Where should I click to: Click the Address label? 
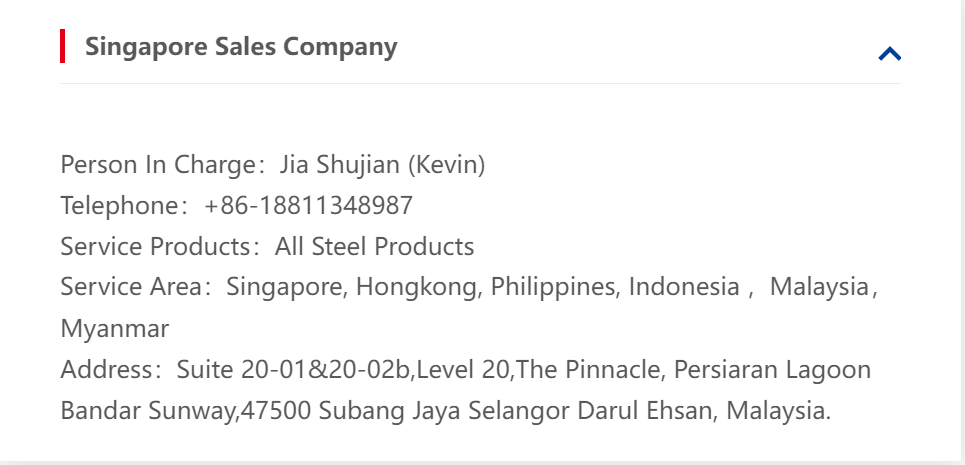[107, 370]
